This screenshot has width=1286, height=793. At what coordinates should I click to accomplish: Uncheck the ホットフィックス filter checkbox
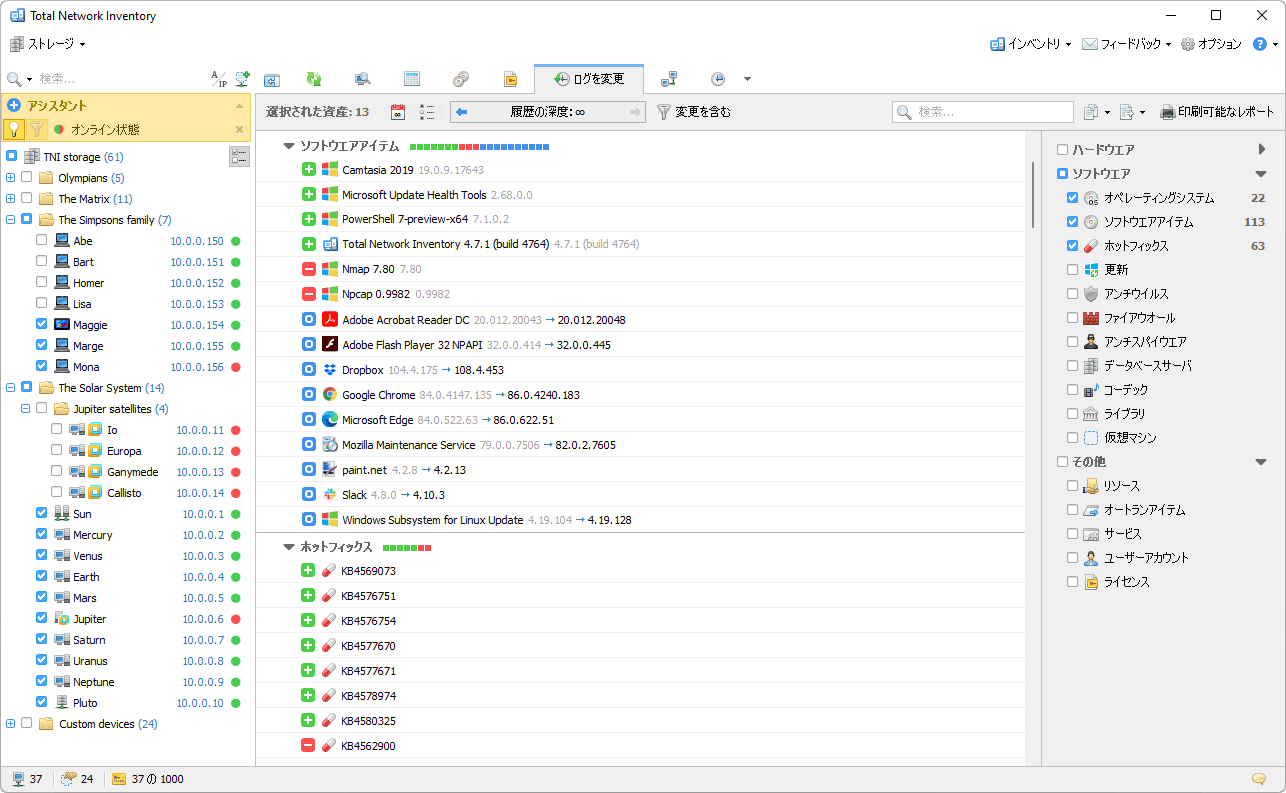(1072, 246)
